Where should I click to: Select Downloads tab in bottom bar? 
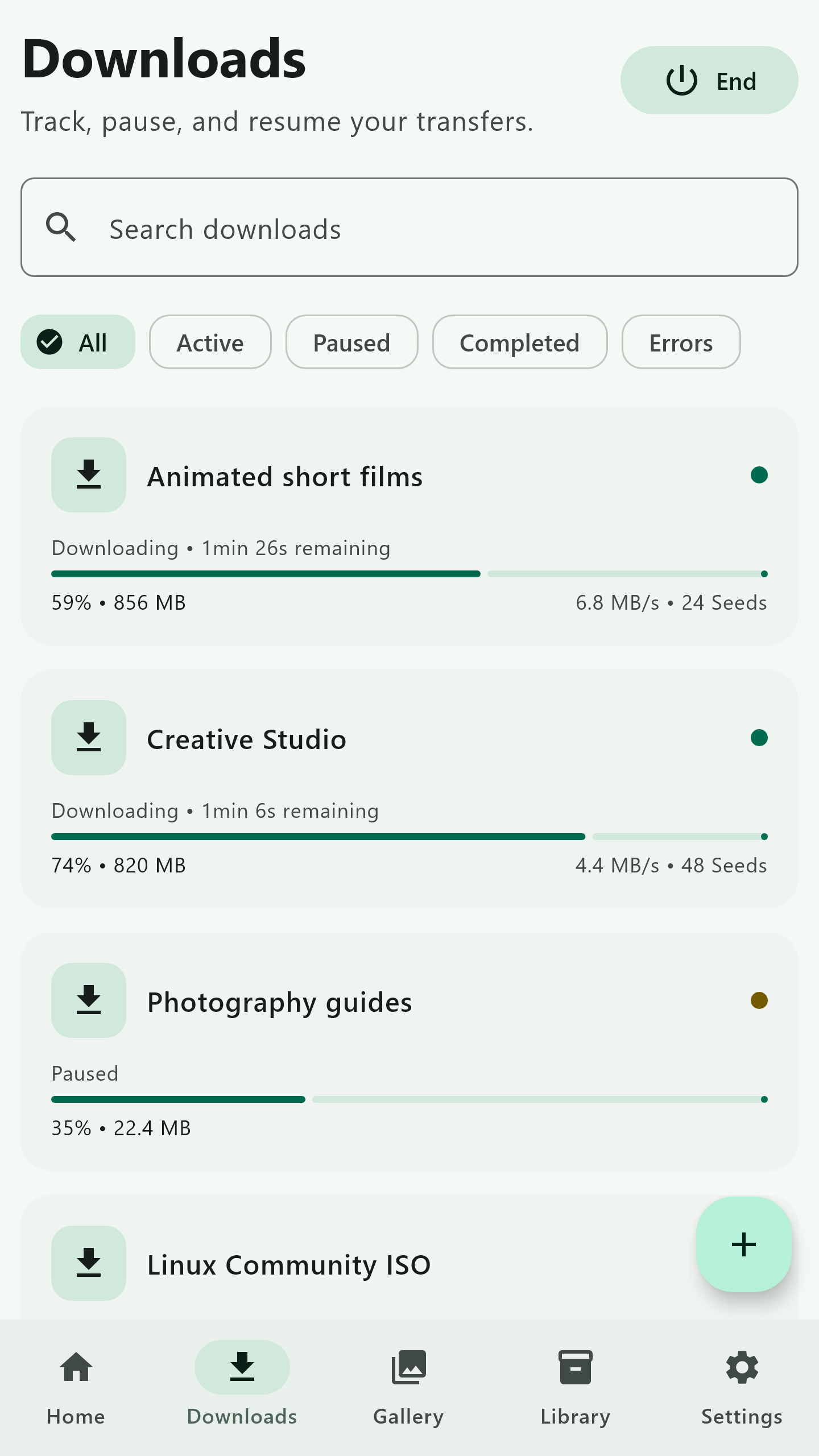pos(242,1388)
